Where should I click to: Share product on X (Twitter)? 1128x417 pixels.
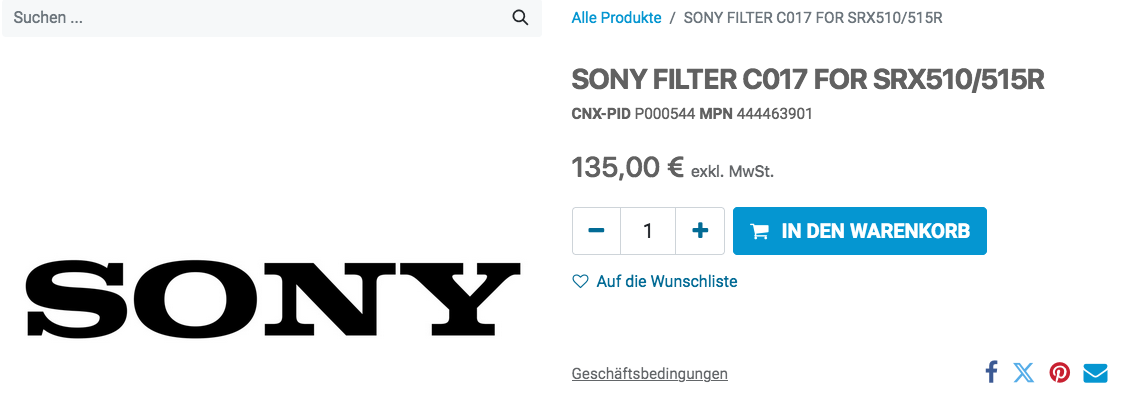1024,373
